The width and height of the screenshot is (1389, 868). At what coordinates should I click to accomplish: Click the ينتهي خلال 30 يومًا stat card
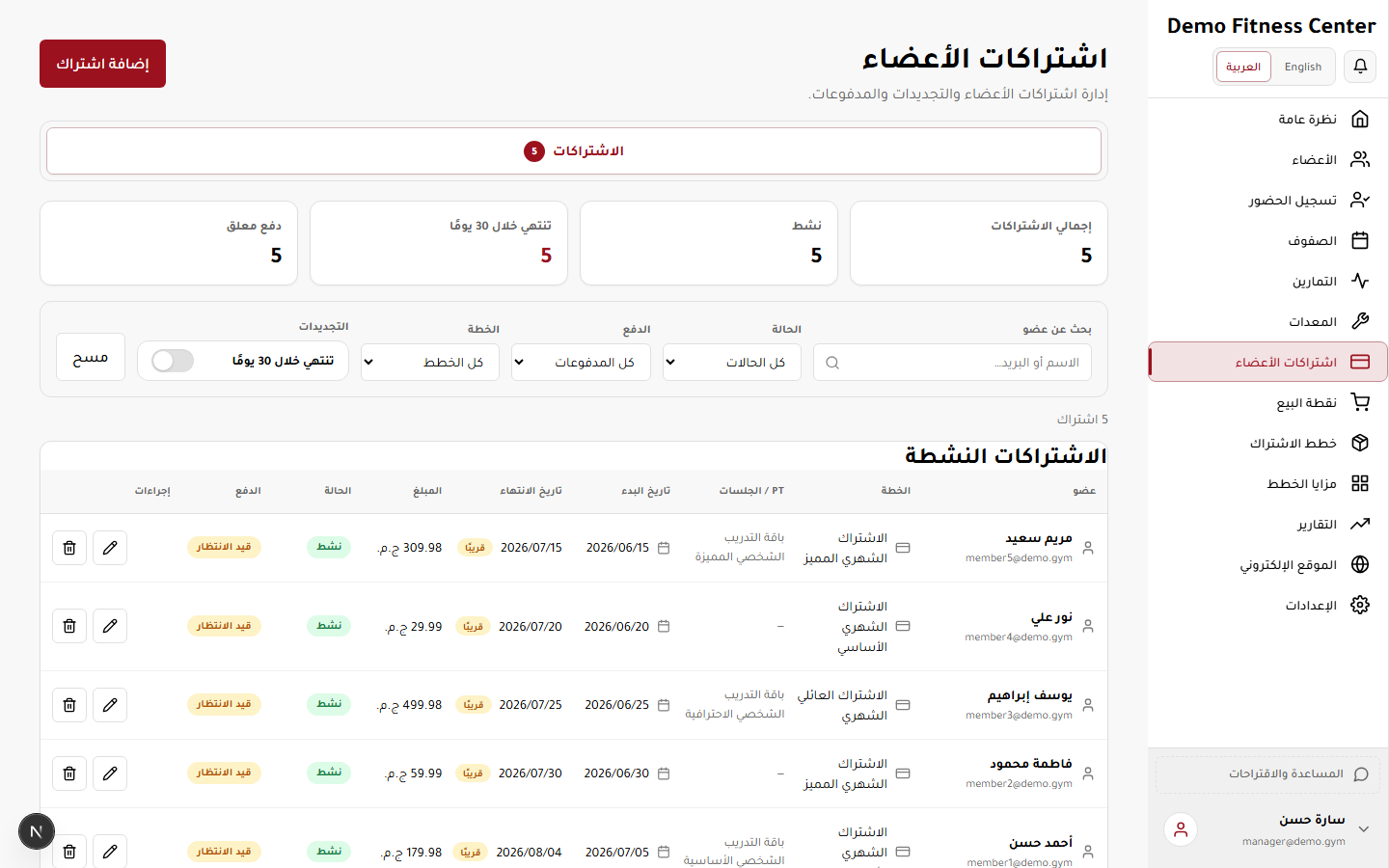coord(439,243)
